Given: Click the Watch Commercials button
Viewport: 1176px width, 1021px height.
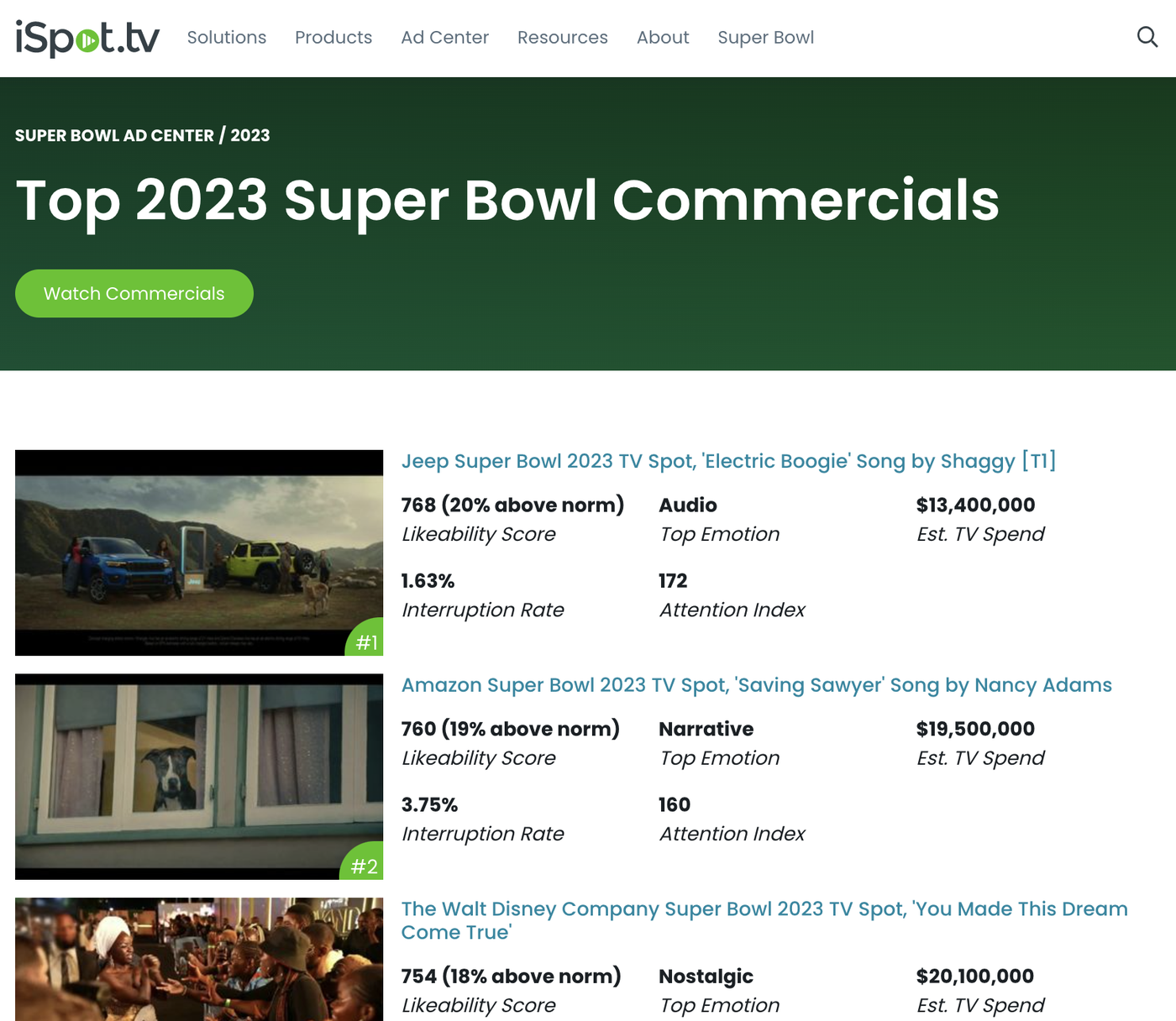Looking at the screenshot, I should pyautogui.click(x=134, y=293).
